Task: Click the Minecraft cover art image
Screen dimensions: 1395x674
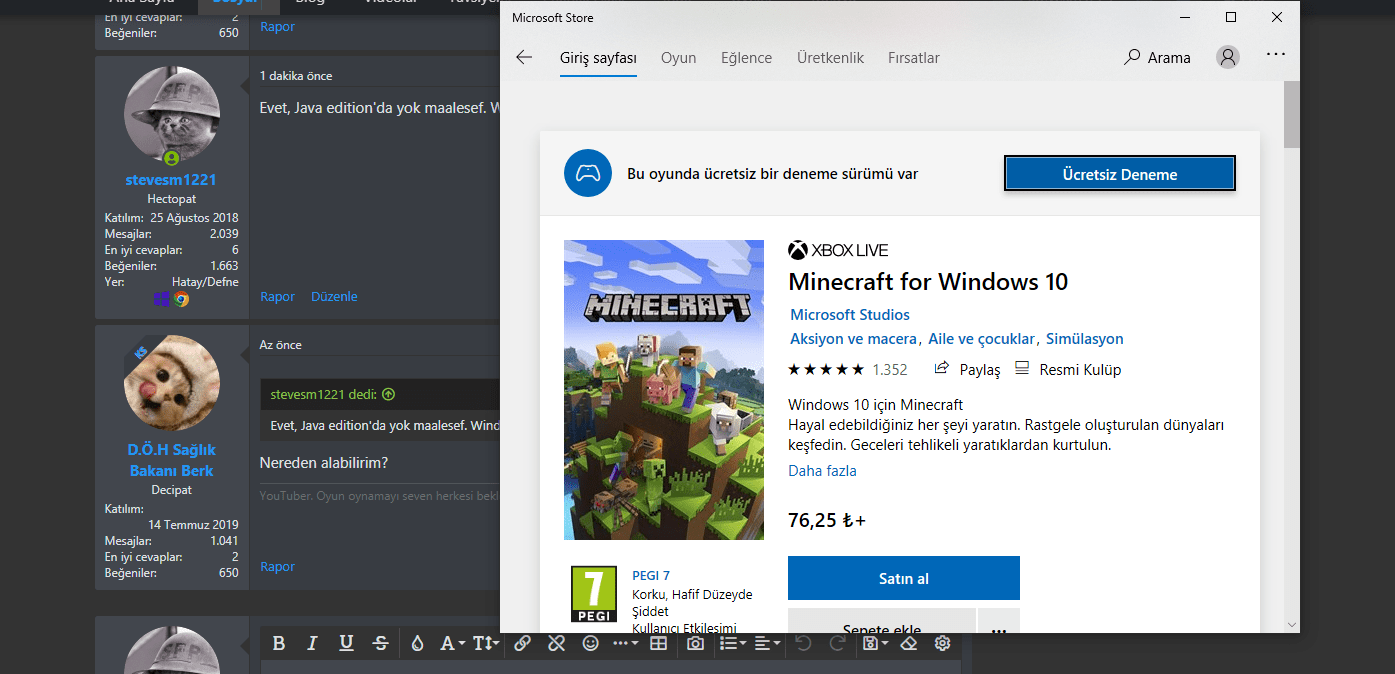Action: pyautogui.click(x=664, y=390)
